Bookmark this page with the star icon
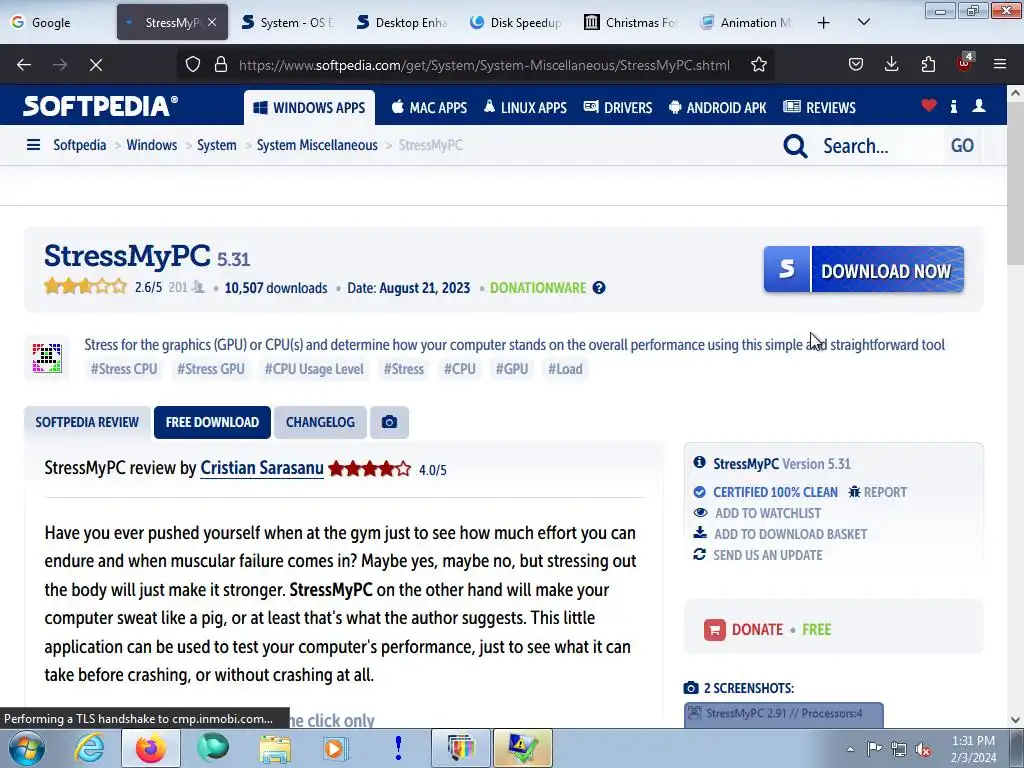This screenshot has height=768, width=1024. pyautogui.click(x=758, y=65)
